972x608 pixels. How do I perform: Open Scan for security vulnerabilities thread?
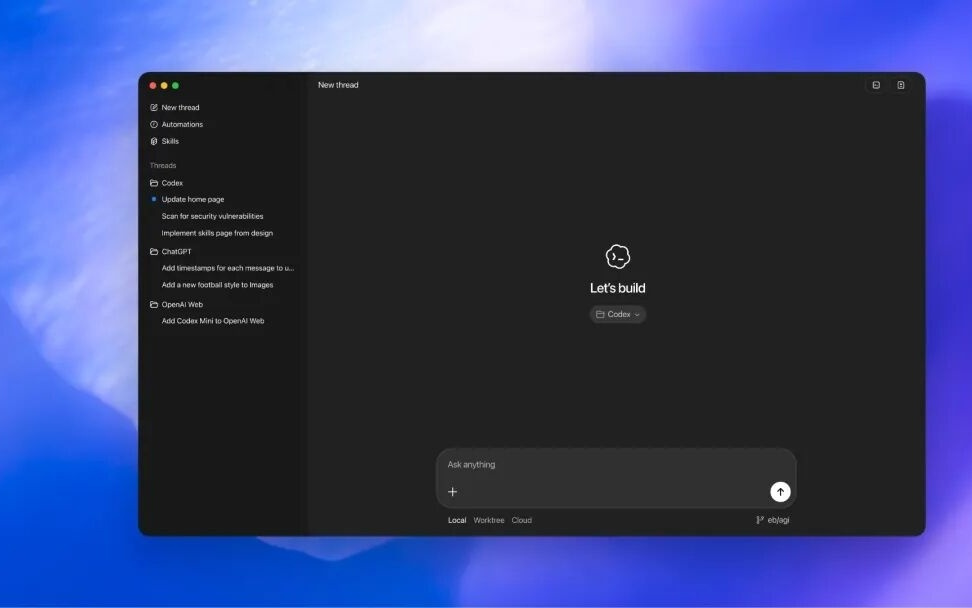(x=212, y=216)
